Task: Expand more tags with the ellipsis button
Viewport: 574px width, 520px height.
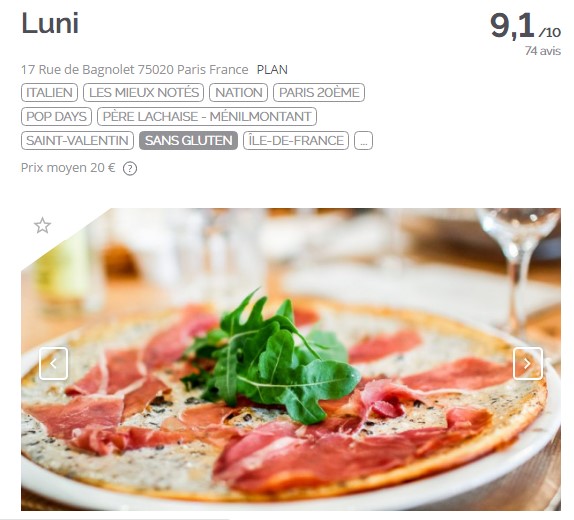Action: click(x=364, y=141)
